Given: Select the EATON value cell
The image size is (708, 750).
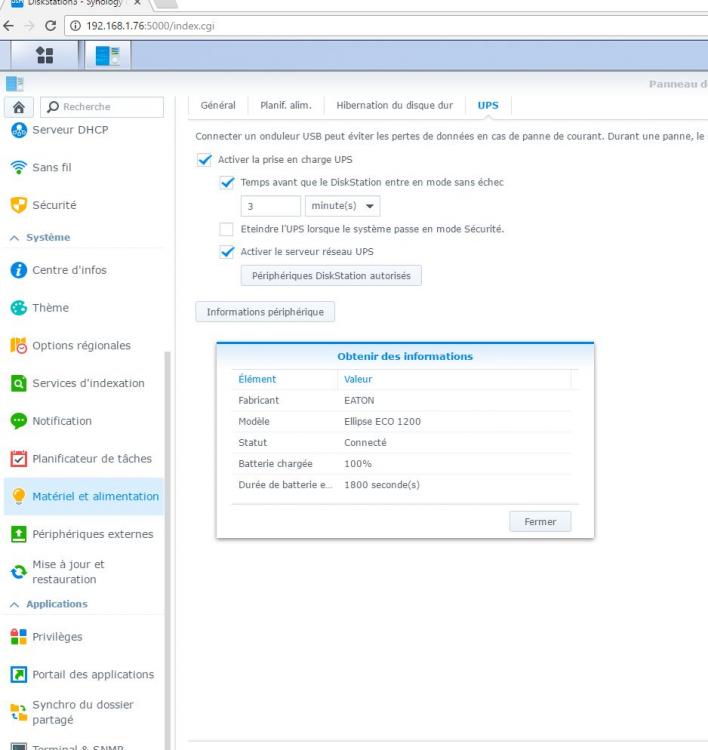Looking at the screenshot, I should click(x=359, y=400).
